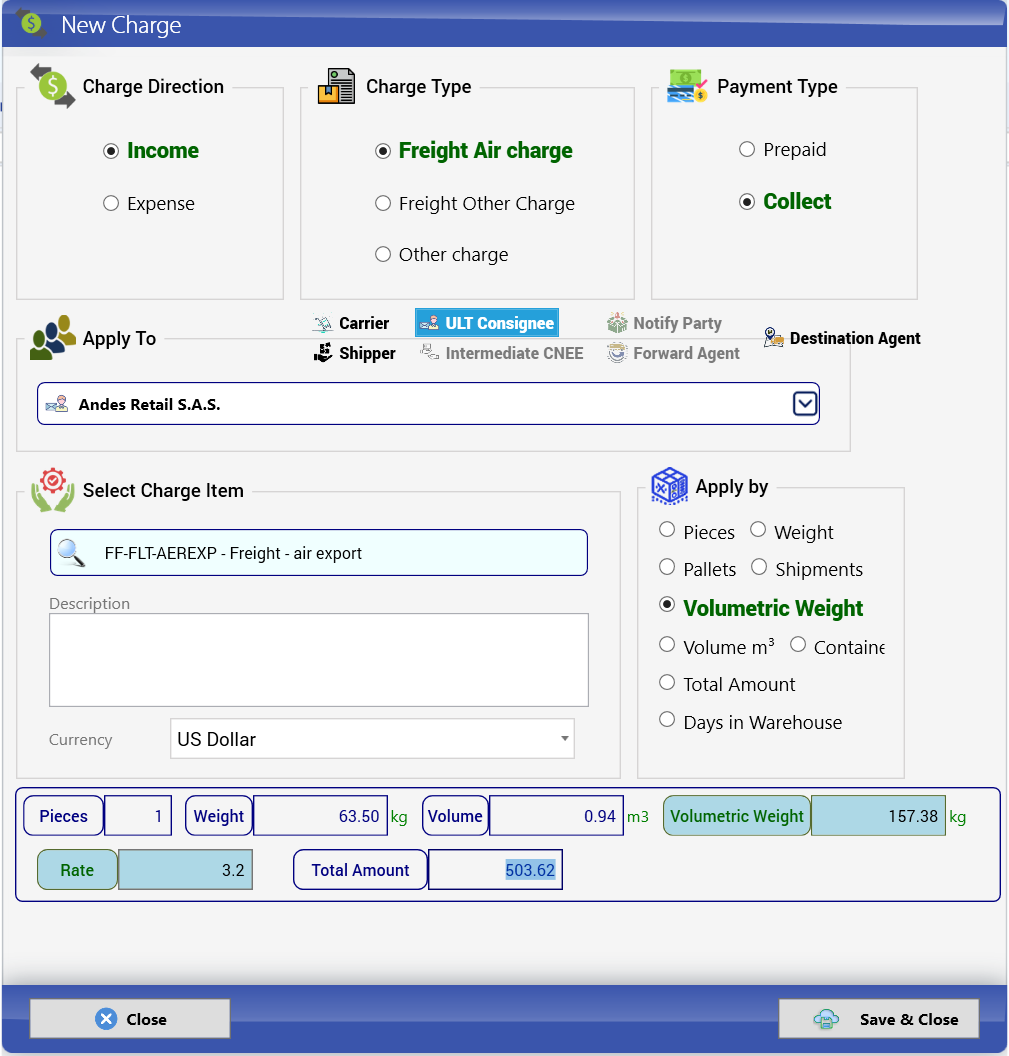Image resolution: width=1009 pixels, height=1056 pixels.
Task: Click the Total Amount button label
Action: [x=360, y=870]
